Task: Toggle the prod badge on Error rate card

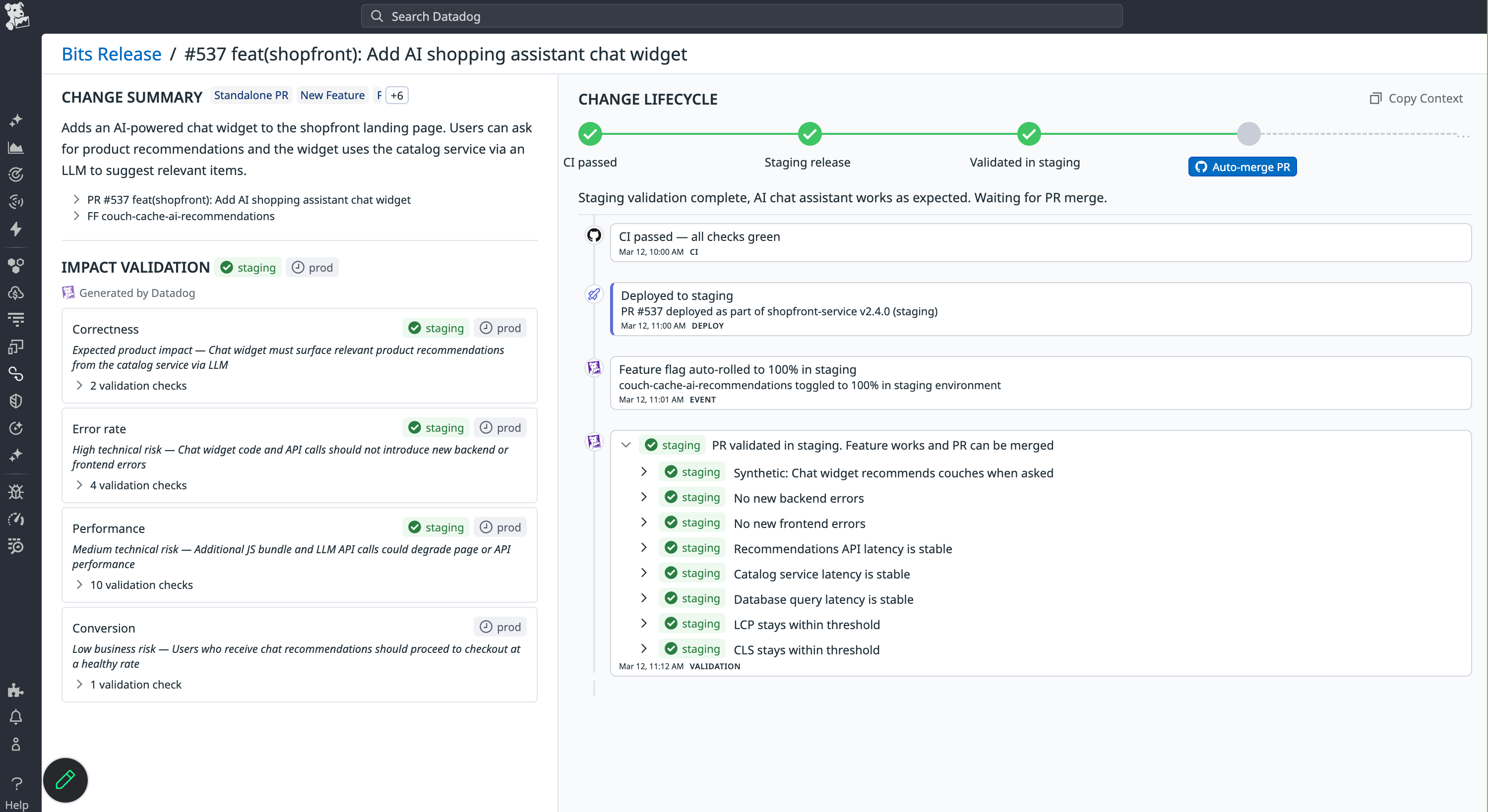Action: (x=500, y=427)
